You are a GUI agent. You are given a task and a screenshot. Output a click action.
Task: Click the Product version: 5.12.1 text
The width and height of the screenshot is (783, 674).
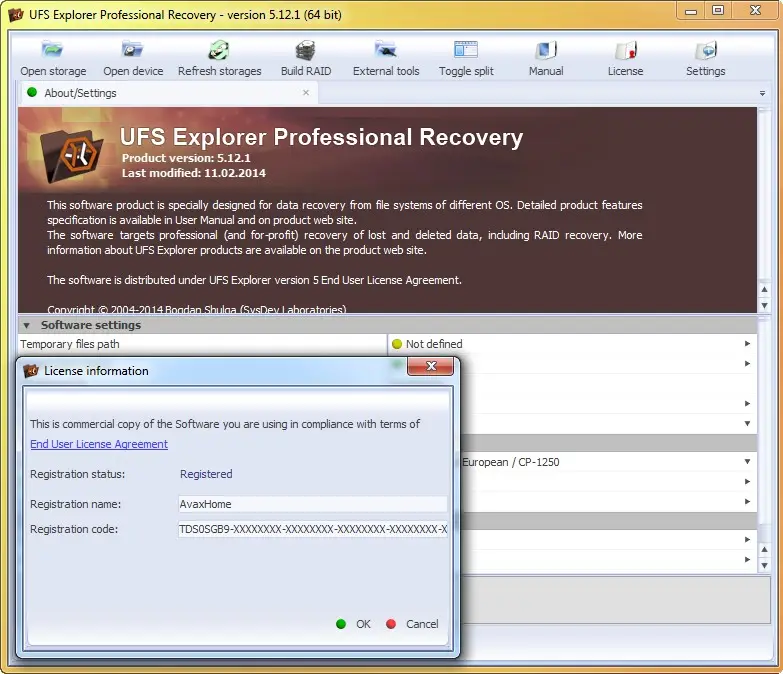point(186,158)
